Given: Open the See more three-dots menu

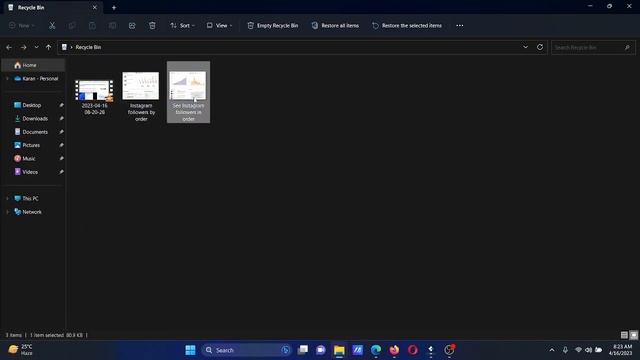Looking at the screenshot, I should (460, 25).
